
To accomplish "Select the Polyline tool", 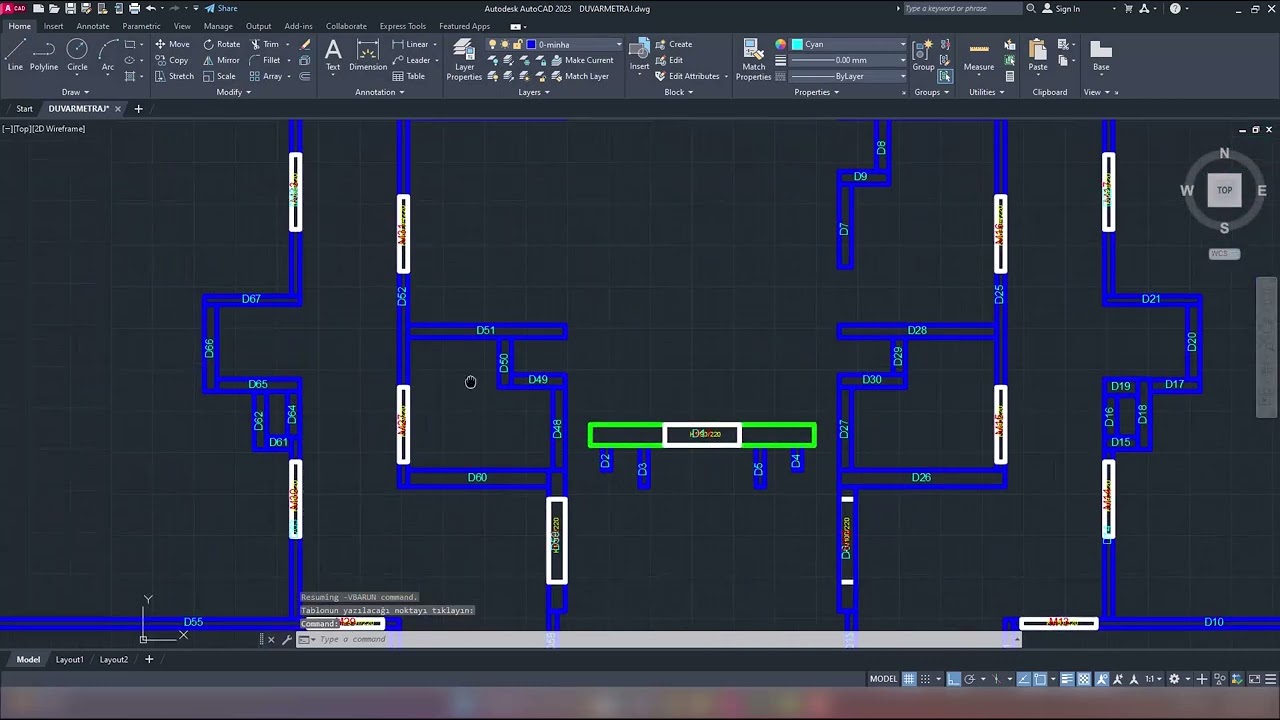I will tap(44, 54).
